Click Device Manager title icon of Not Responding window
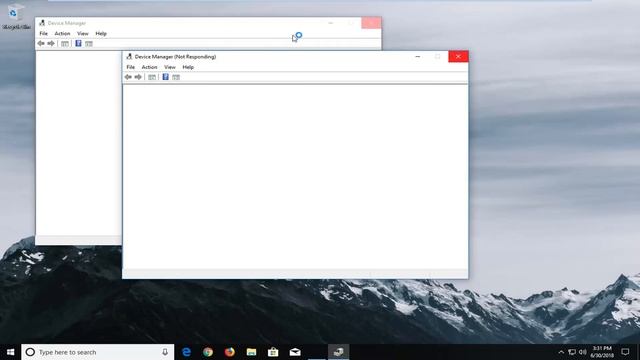Viewport: 640px width, 360px height. (129, 56)
